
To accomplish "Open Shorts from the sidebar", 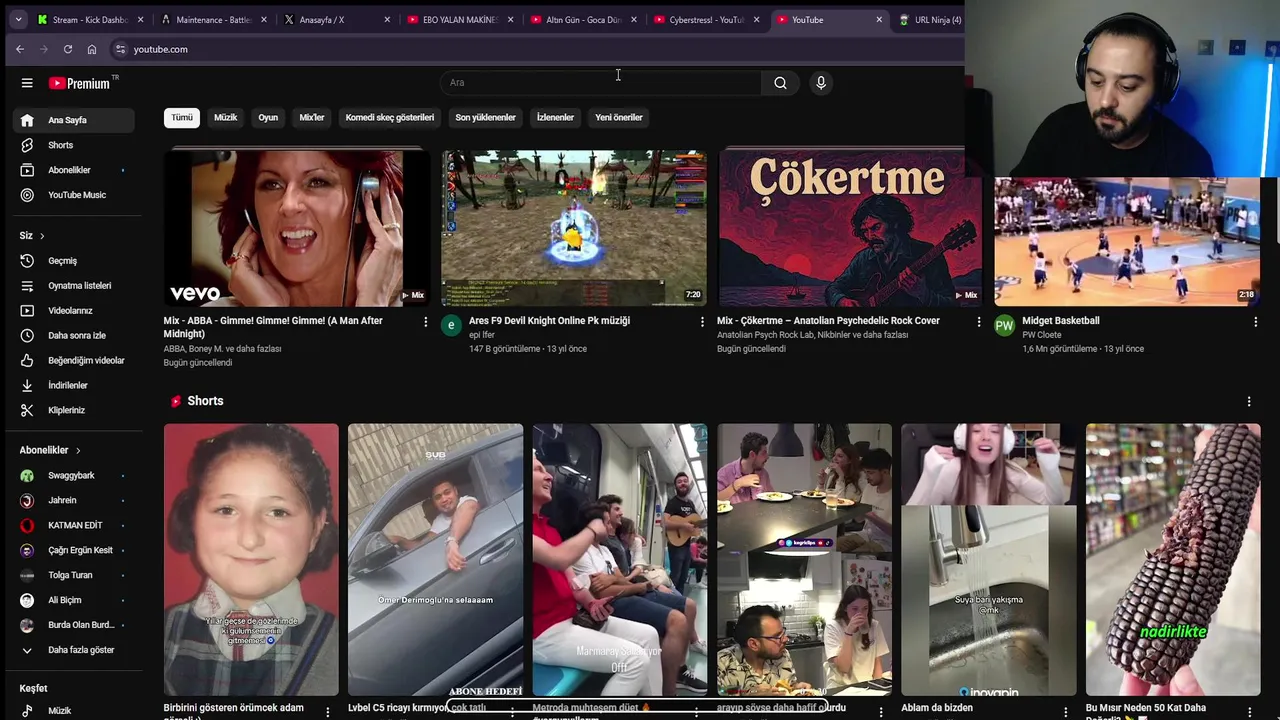I will (74, 145).
